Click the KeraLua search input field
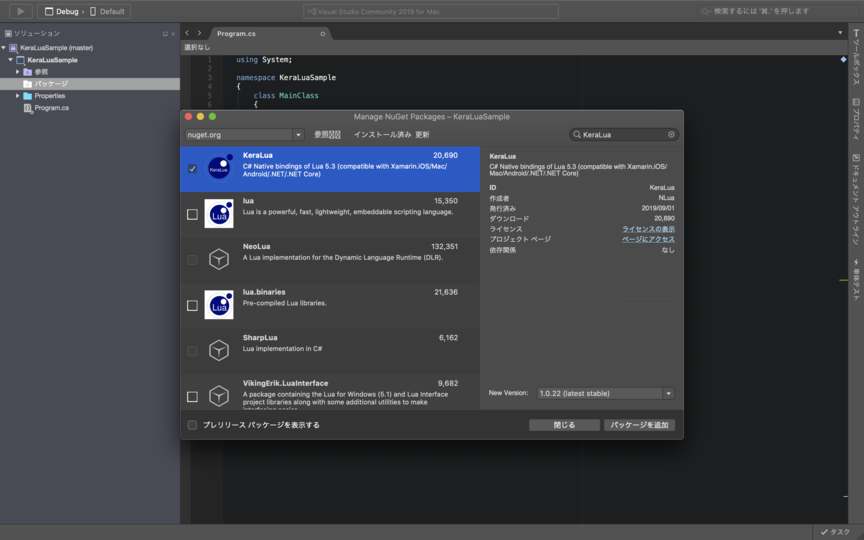Image resolution: width=864 pixels, height=540 pixels. point(624,134)
